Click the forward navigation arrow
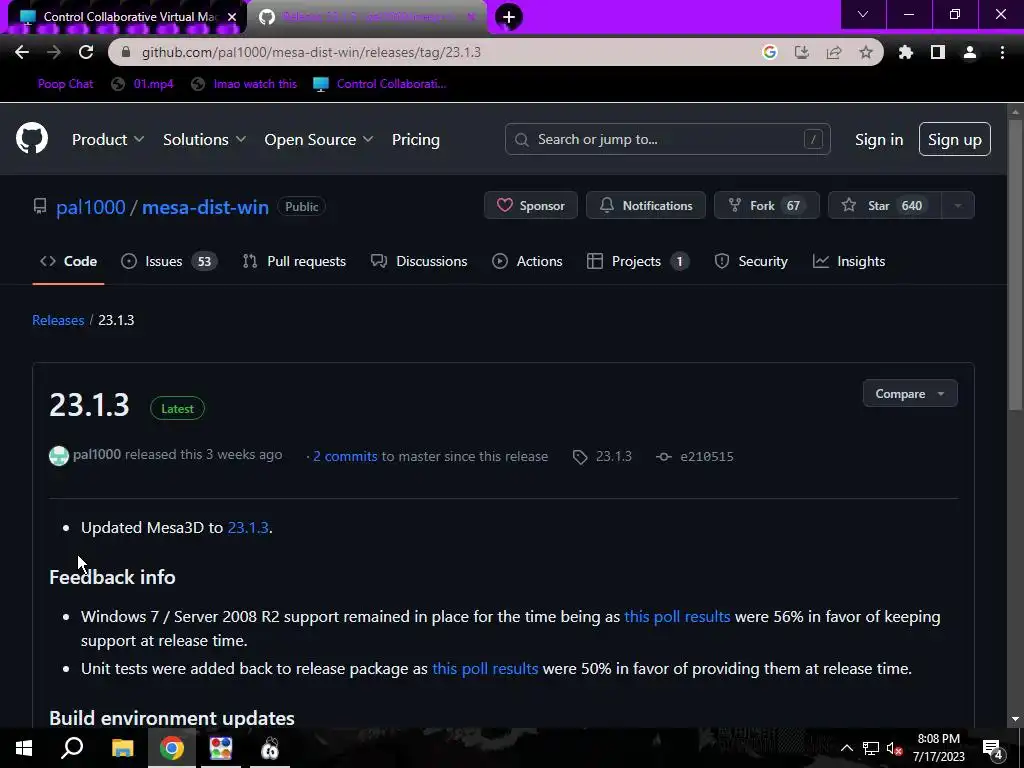The width and height of the screenshot is (1024, 768). (54, 52)
